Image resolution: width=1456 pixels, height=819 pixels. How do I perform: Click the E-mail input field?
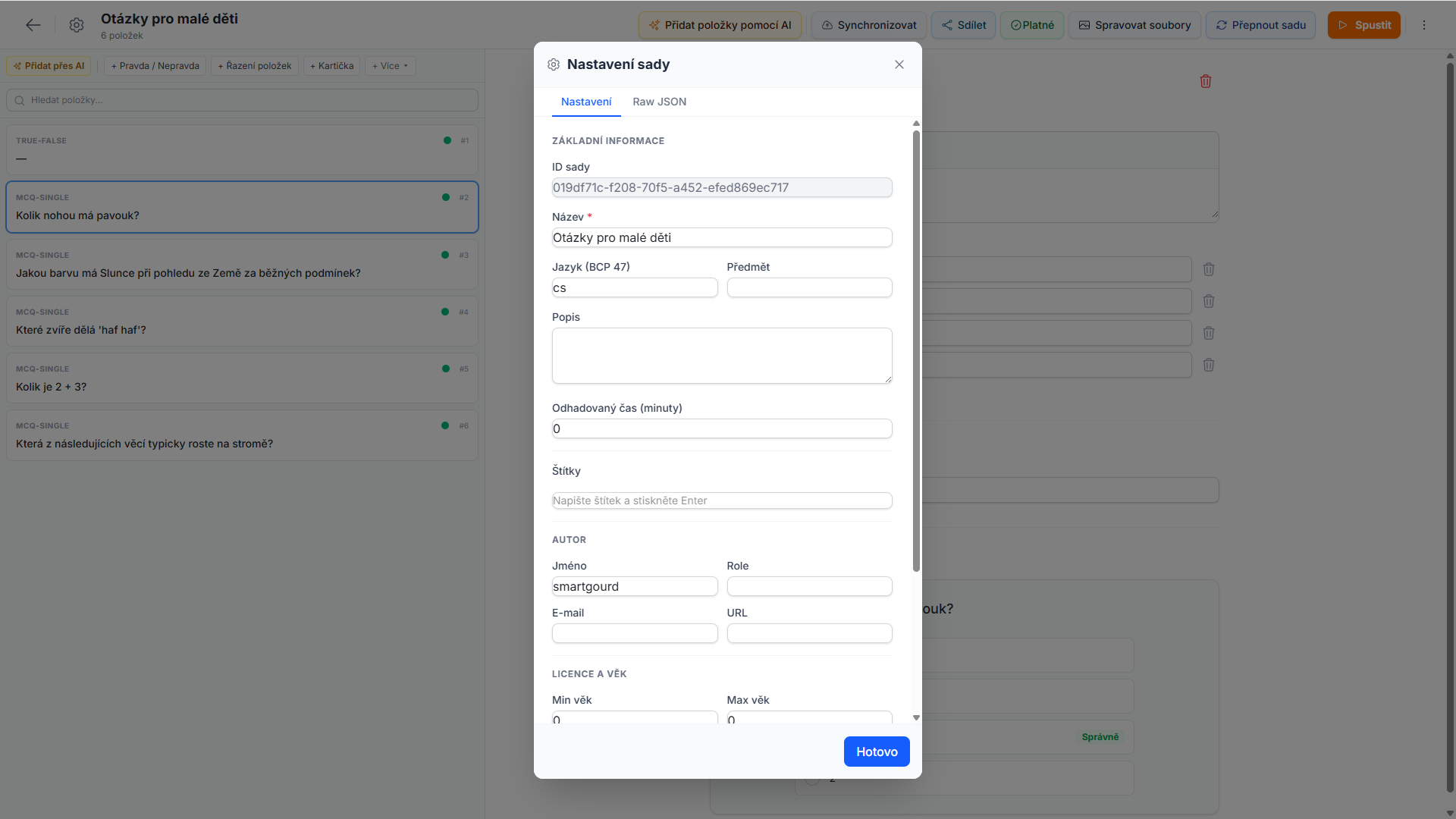(635, 633)
